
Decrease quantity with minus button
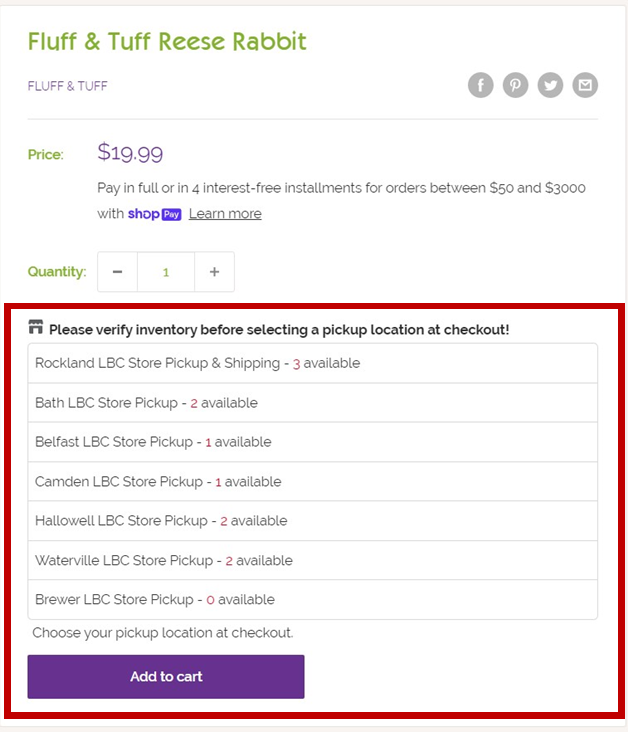(x=117, y=272)
